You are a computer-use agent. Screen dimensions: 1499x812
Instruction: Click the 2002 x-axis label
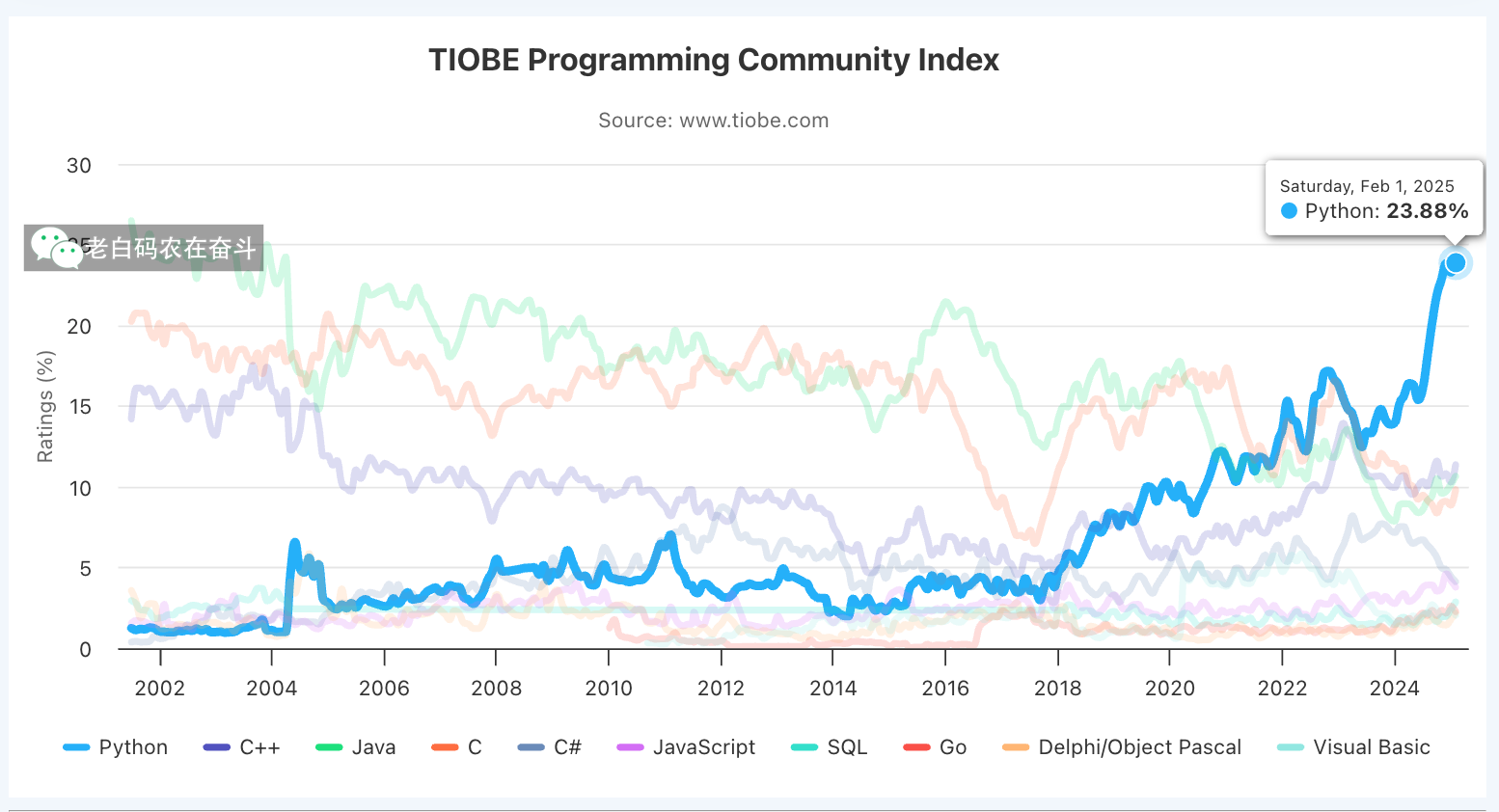pos(160,689)
